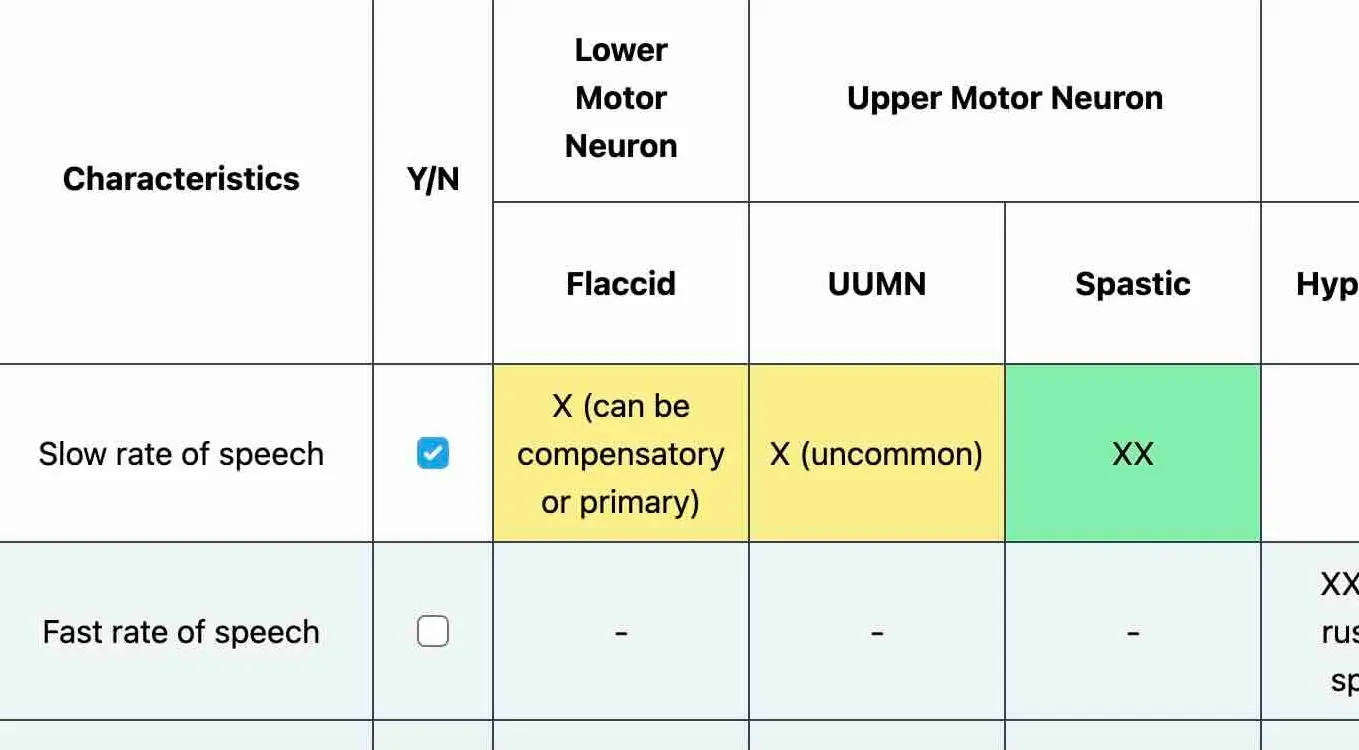Click the dash cell under Spastic in Fast rate row
The width and height of the screenshot is (1359, 750).
pyautogui.click(x=1133, y=632)
